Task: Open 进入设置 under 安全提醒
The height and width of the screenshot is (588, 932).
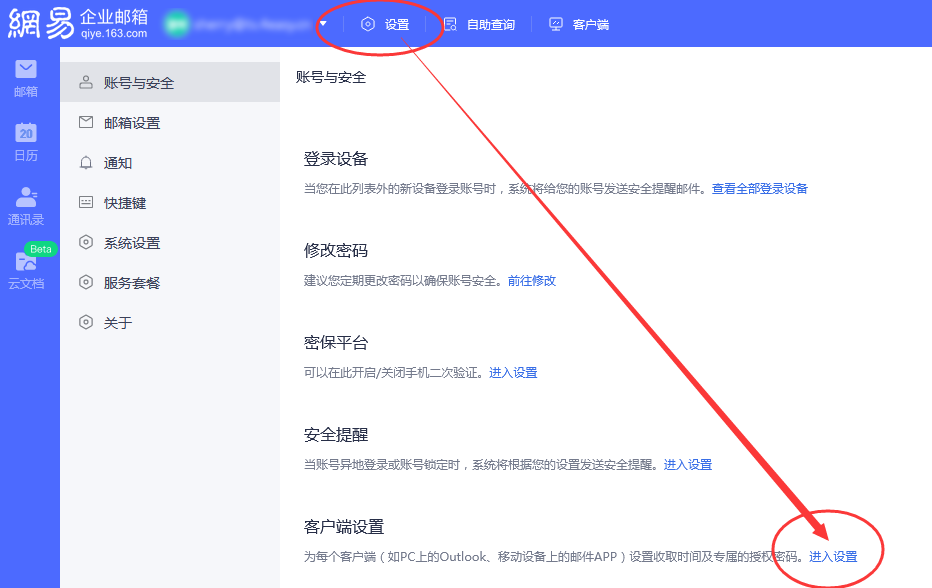Action: (x=688, y=464)
